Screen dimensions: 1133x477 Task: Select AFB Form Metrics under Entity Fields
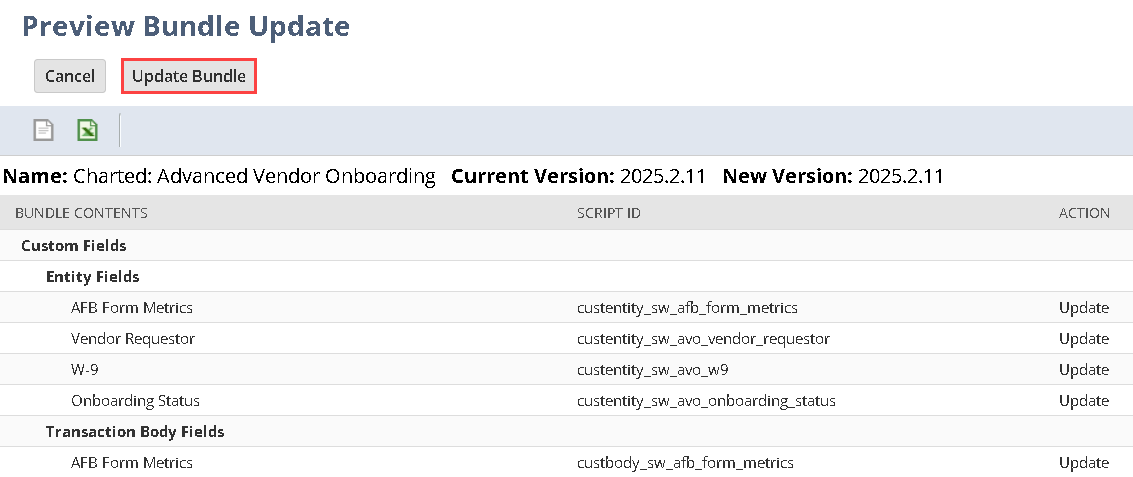pos(132,308)
